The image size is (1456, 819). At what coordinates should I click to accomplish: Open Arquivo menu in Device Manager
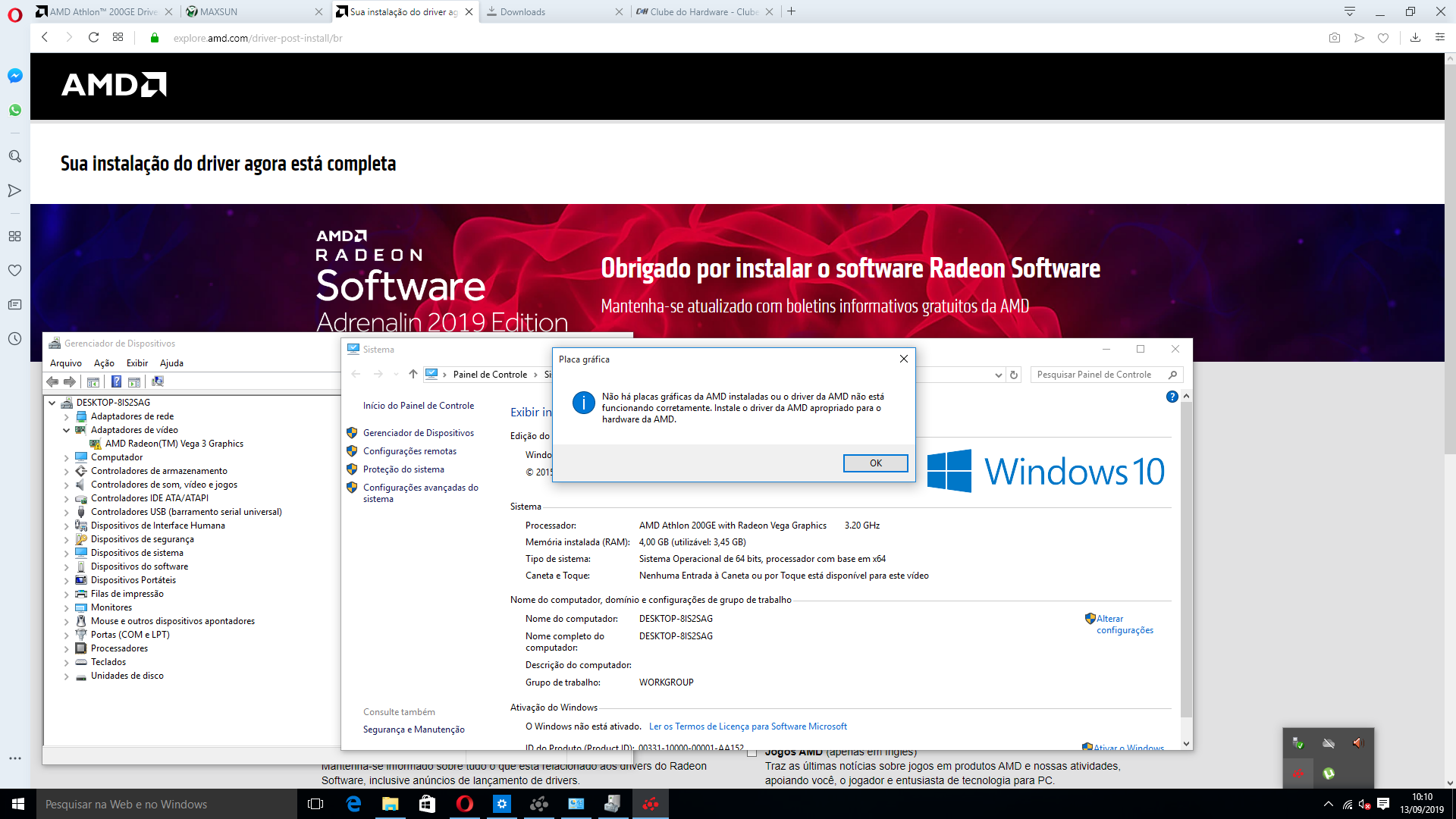[x=66, y=363]
